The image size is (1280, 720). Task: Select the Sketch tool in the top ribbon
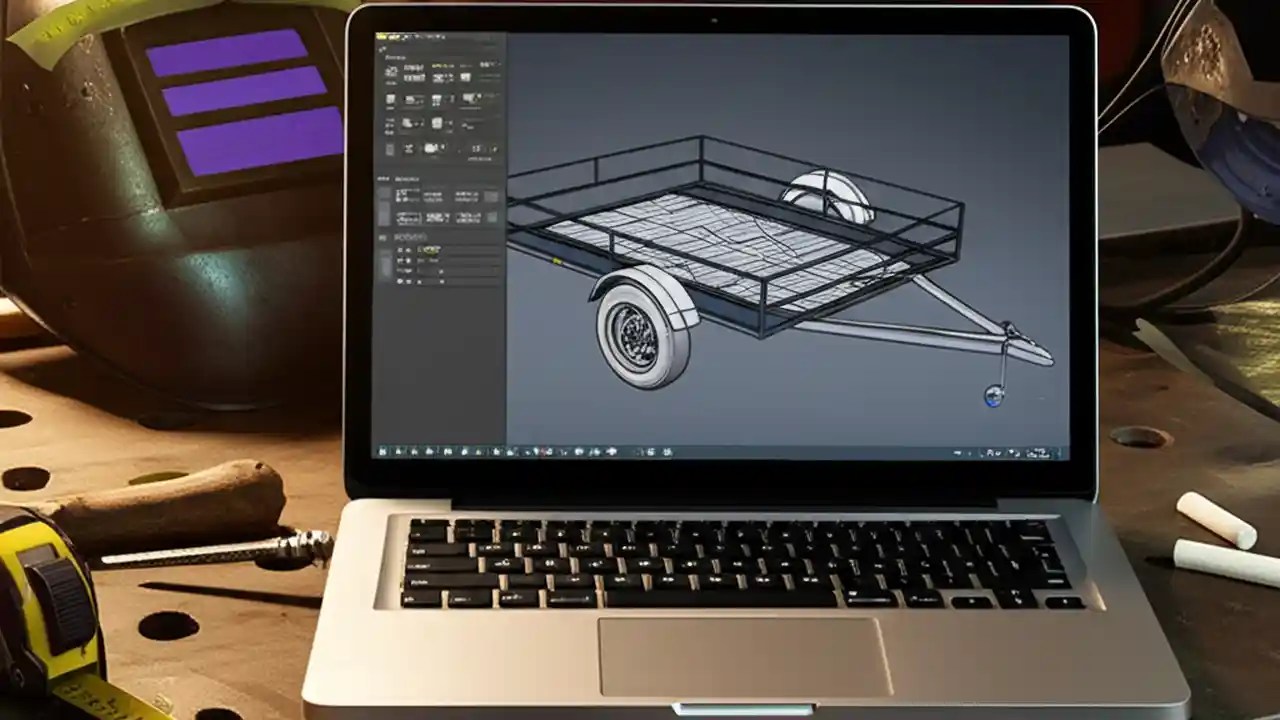pyautogui.click(x=392, y=72)
